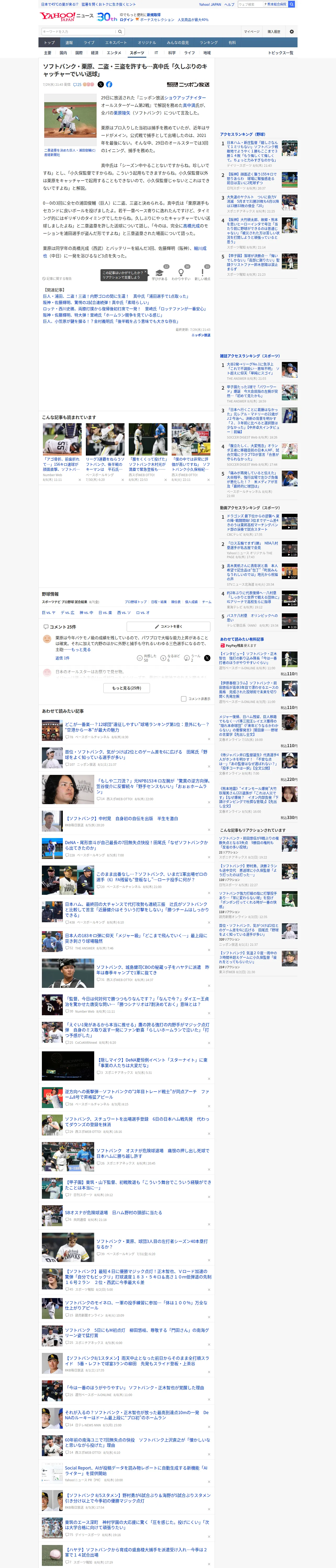This screenshot has width=336, height=1568.
Task: Select the ライブ navigation tab
Action: click(89, 43)
